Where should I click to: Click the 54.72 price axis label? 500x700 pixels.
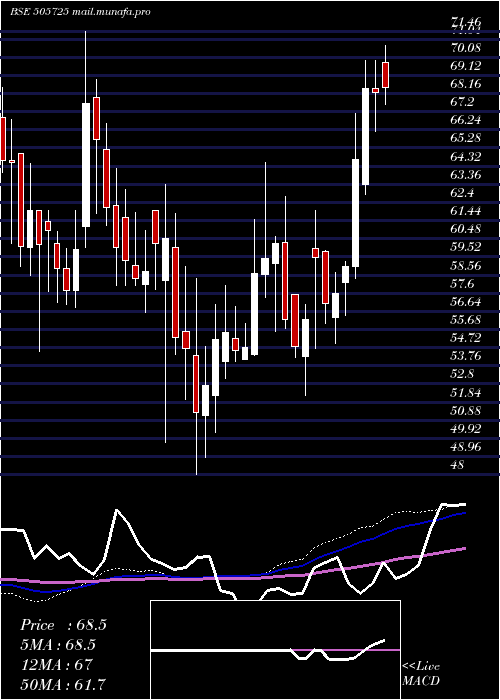pos(466,338)
